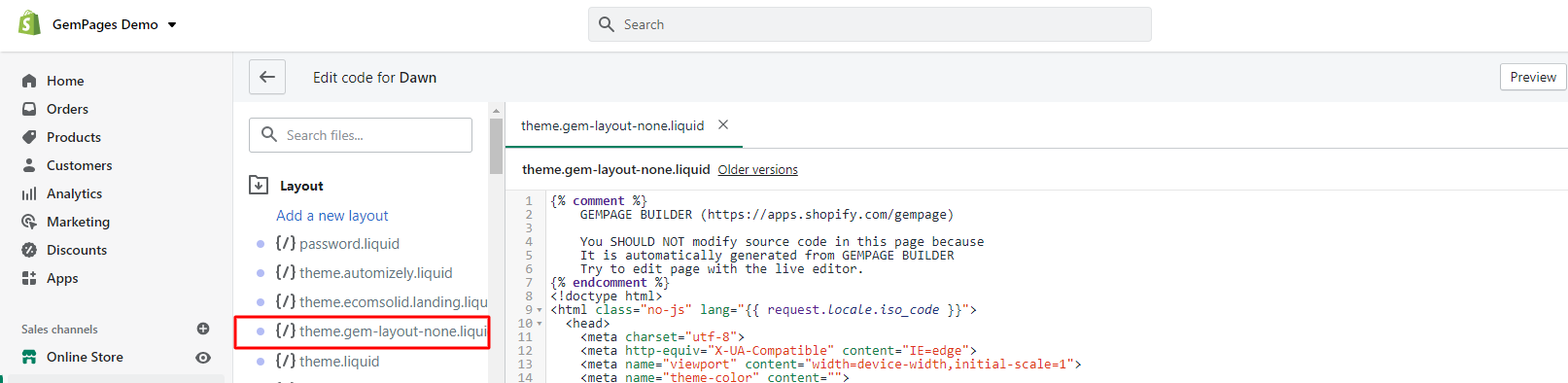Click the Search files field
The width and height of the screenshot is (1568, 383).
pyautogui.click(x=361, y=135)
